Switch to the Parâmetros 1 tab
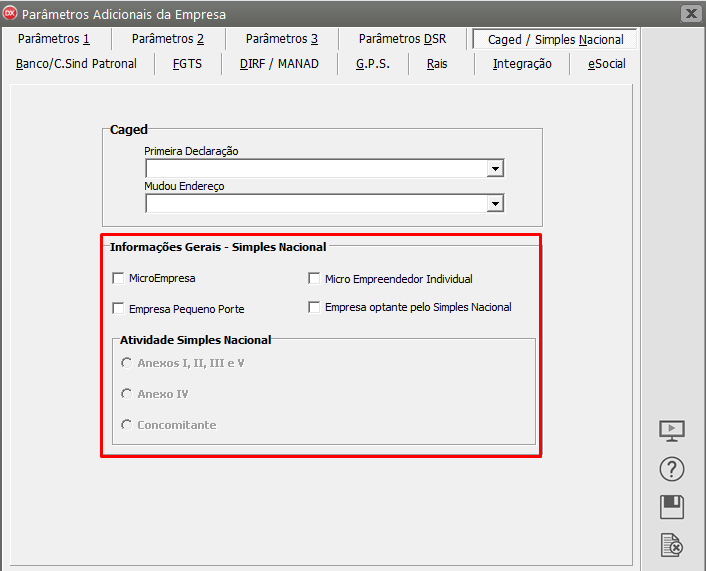The width and height of the screenshot is (706, 571). point(54,39)
